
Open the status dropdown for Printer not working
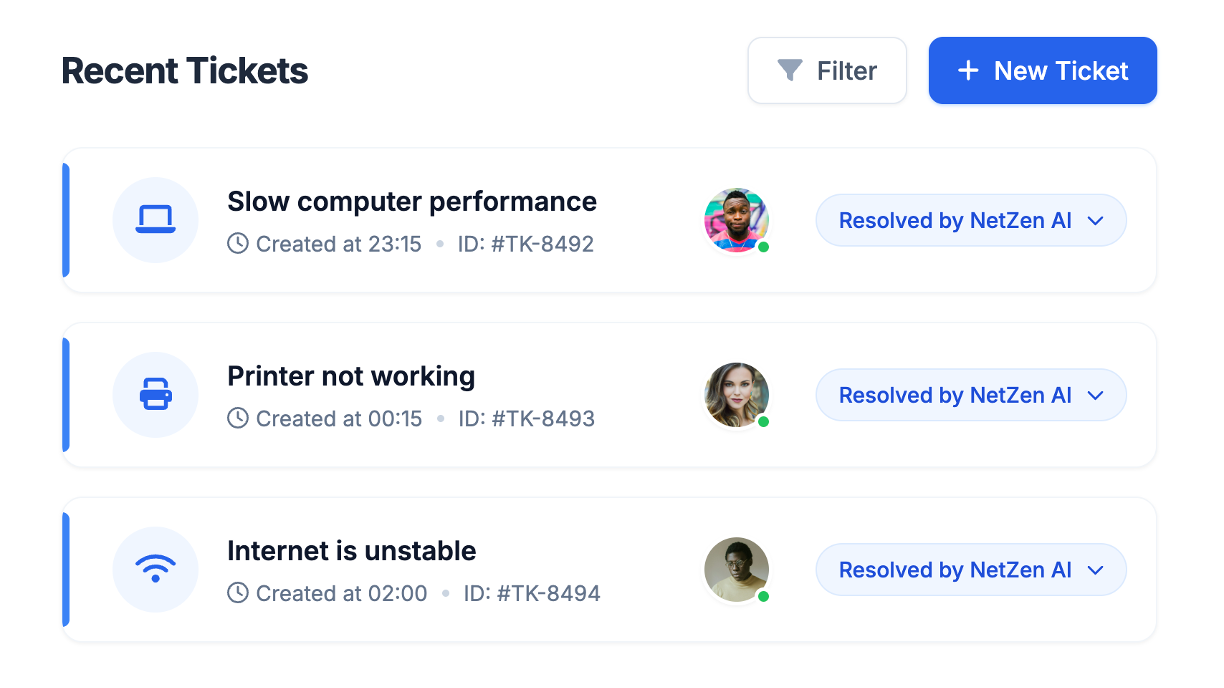coord(1094,394)
